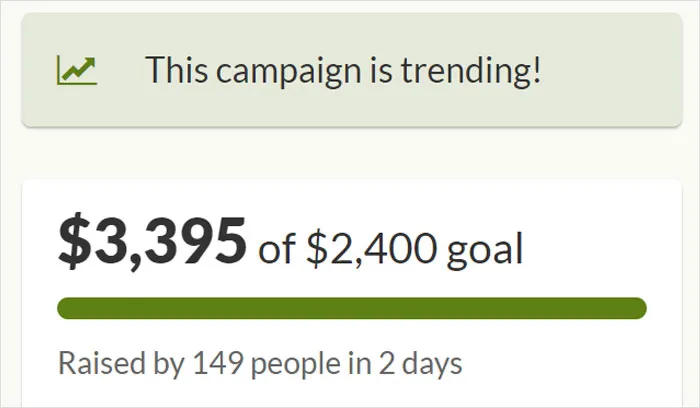This screenshot has height=408, width=700.
Task: Click the word 'This' in the banner
Action: click(176, 69)
